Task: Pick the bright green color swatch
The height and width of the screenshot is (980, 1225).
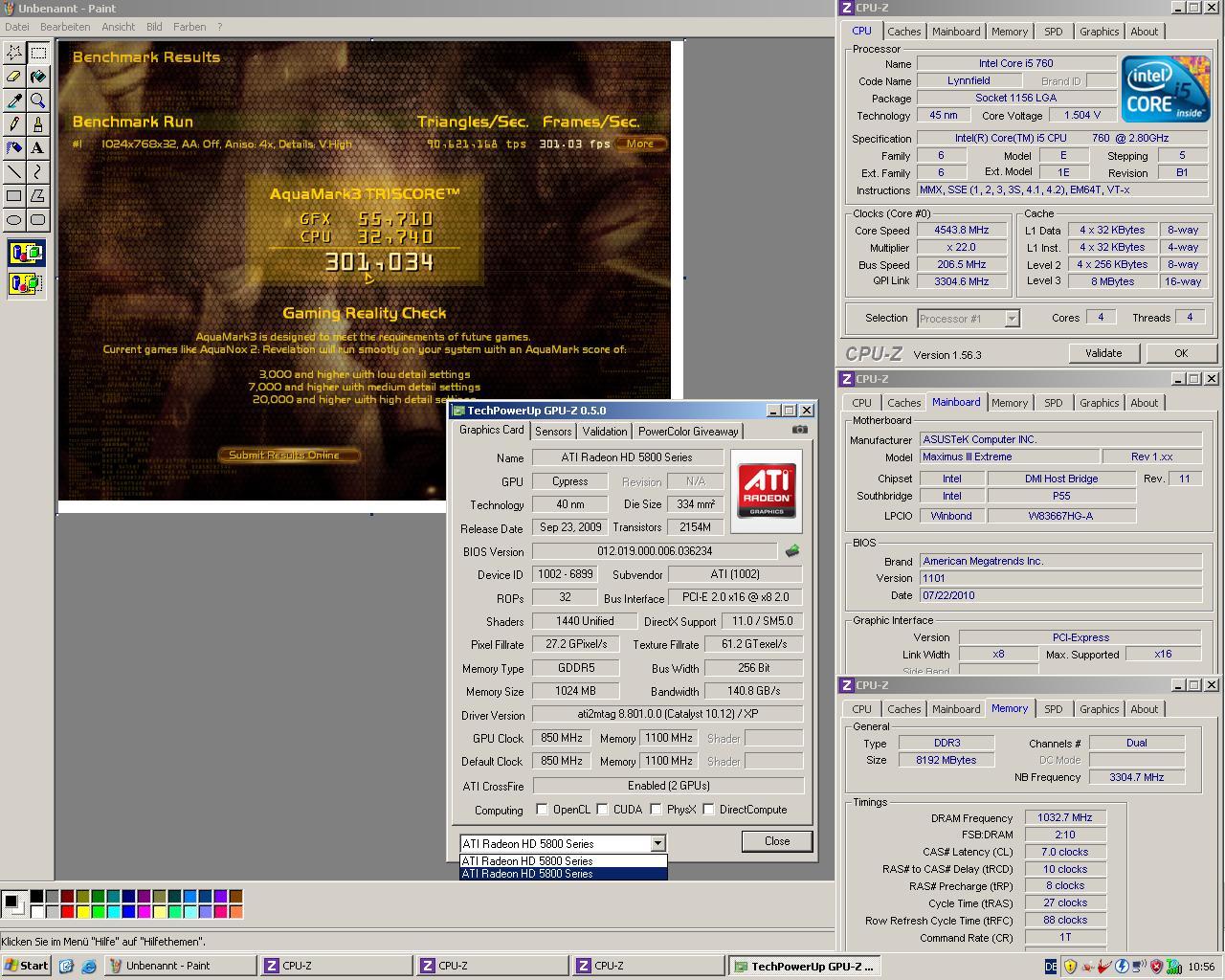Action: click(x=98, y=911)
